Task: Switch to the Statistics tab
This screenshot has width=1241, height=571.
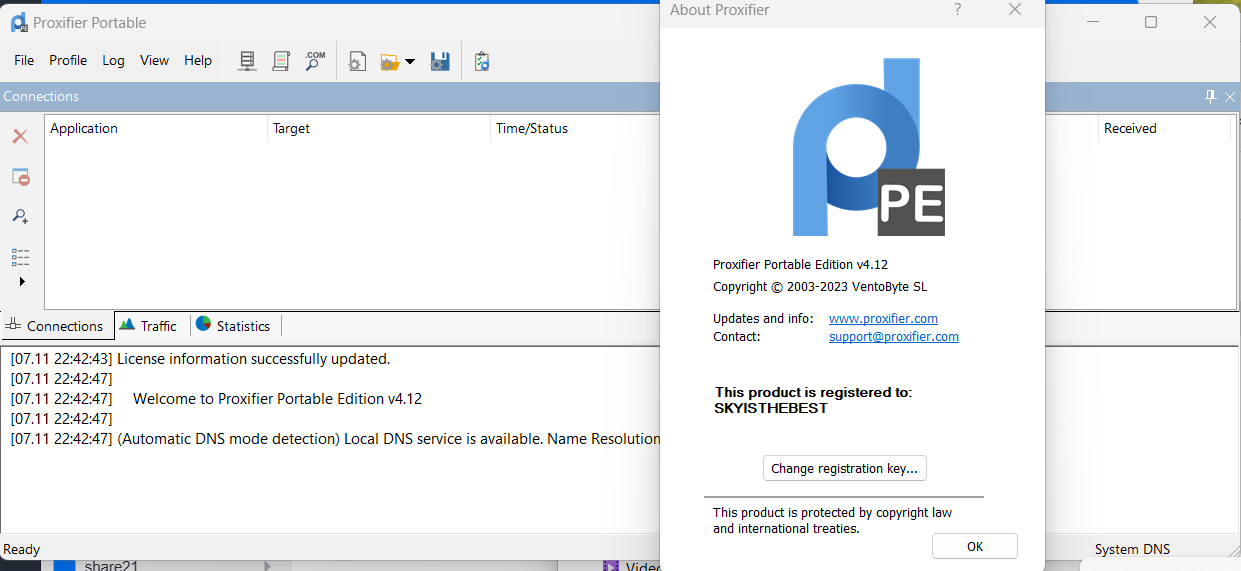Action: (233, 326)
